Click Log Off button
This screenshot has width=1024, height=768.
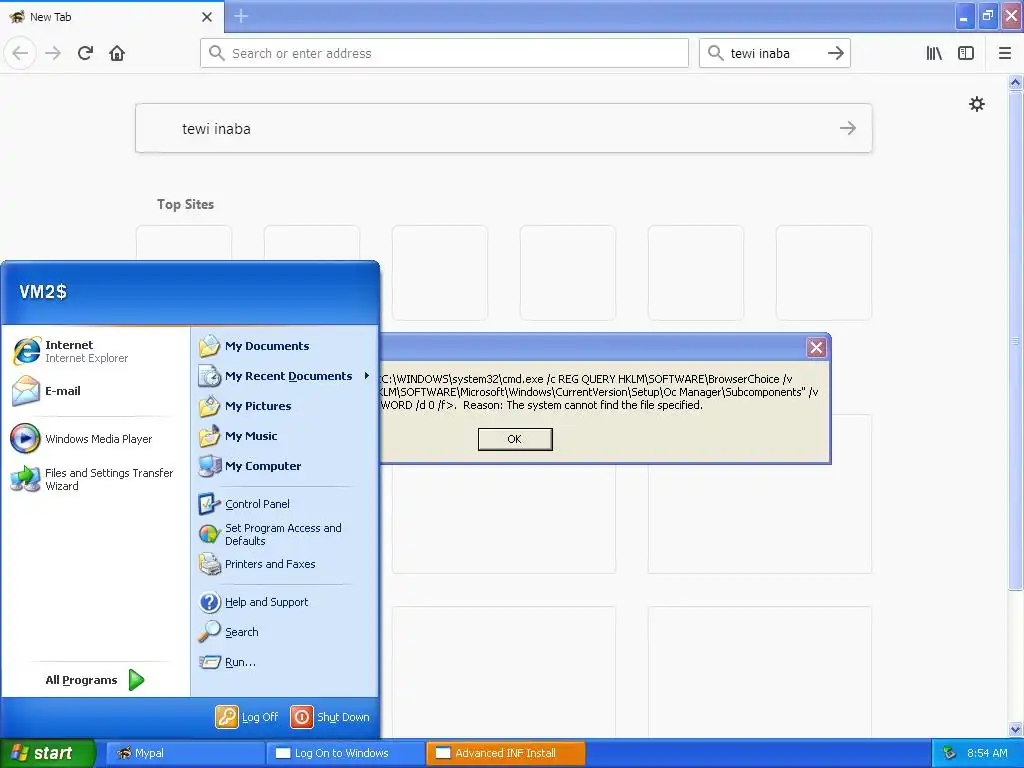[x=248, y=717]
